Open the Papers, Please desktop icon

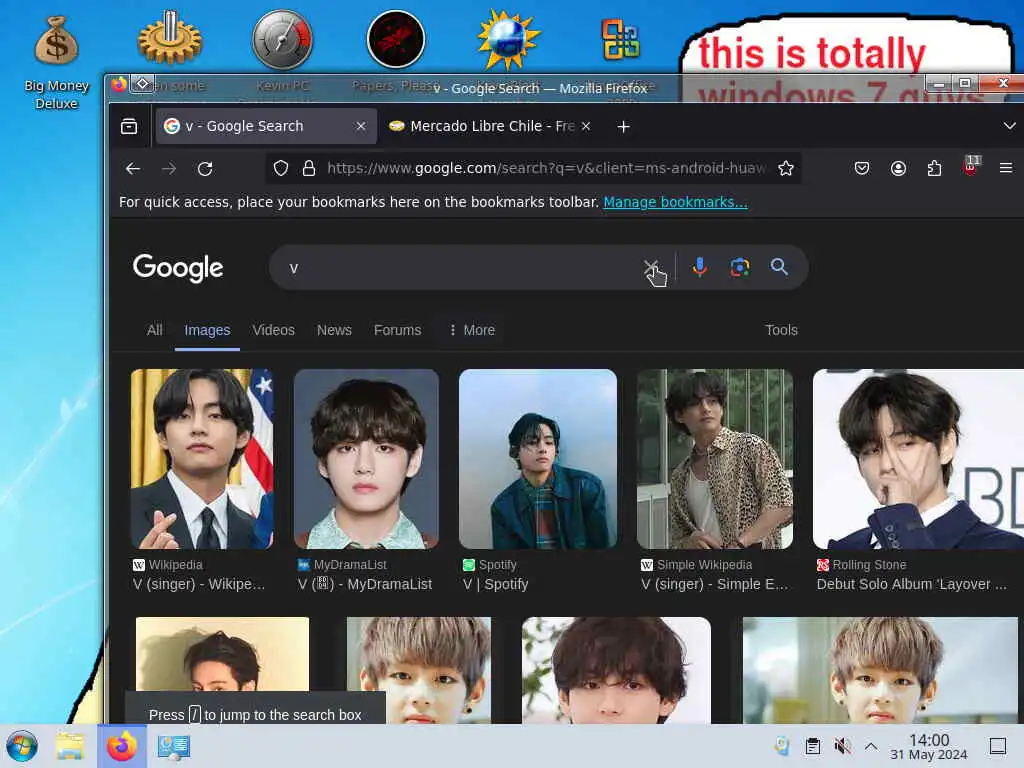tap(396, 39)
